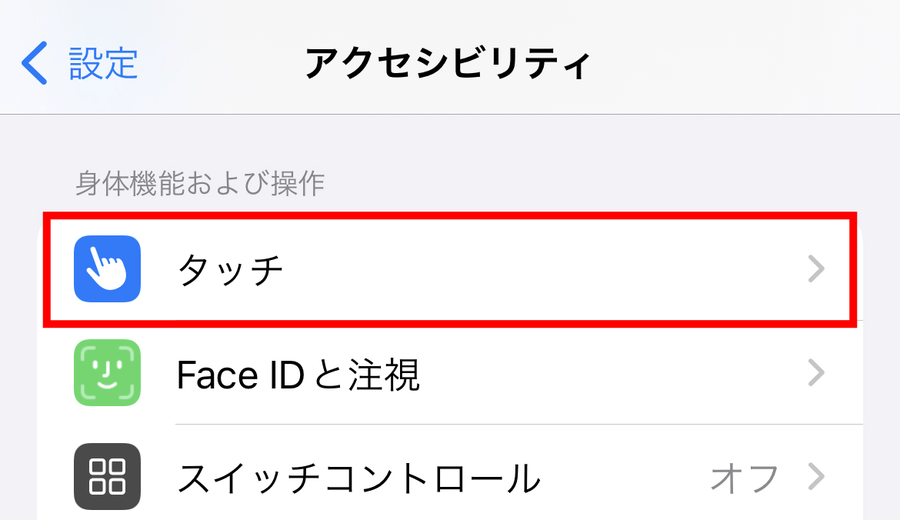The height and width of the screenshot is (520, 900).
Task: Tap the blue Touch hand icon
Action: tap(107, 269)
